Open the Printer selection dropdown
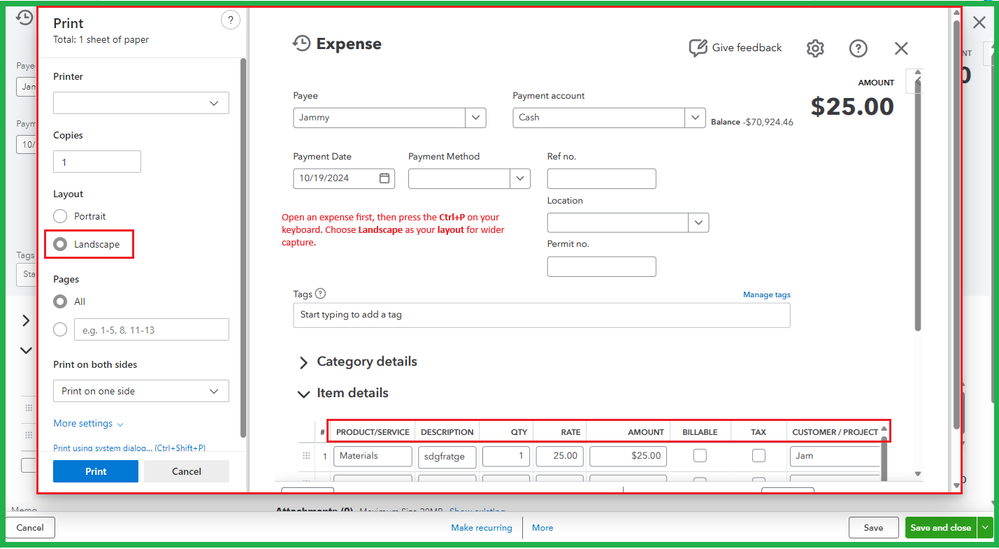Viewport: 999px width, 549px height. pos(141,103)
